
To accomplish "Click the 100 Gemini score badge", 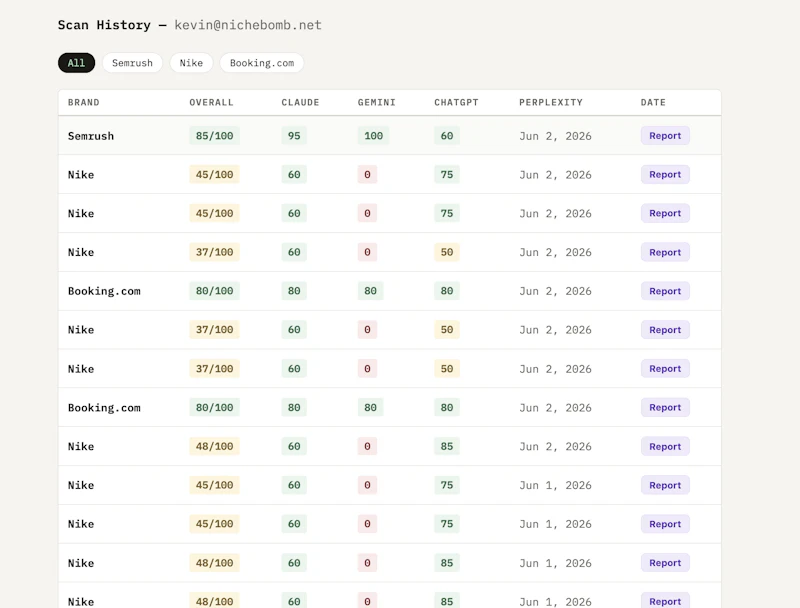I will (373, 136).
